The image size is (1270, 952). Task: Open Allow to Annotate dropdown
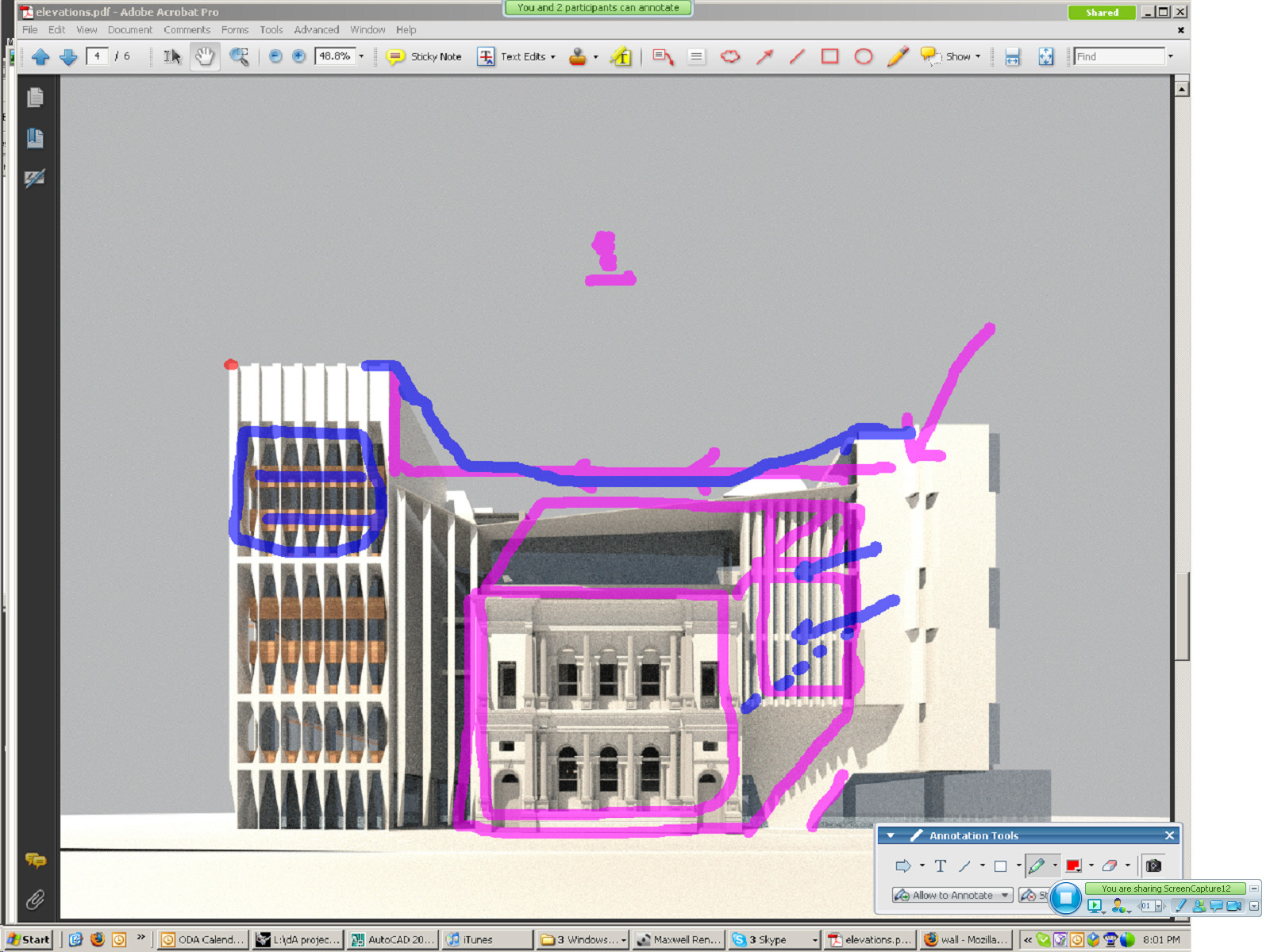coord(952,895)
